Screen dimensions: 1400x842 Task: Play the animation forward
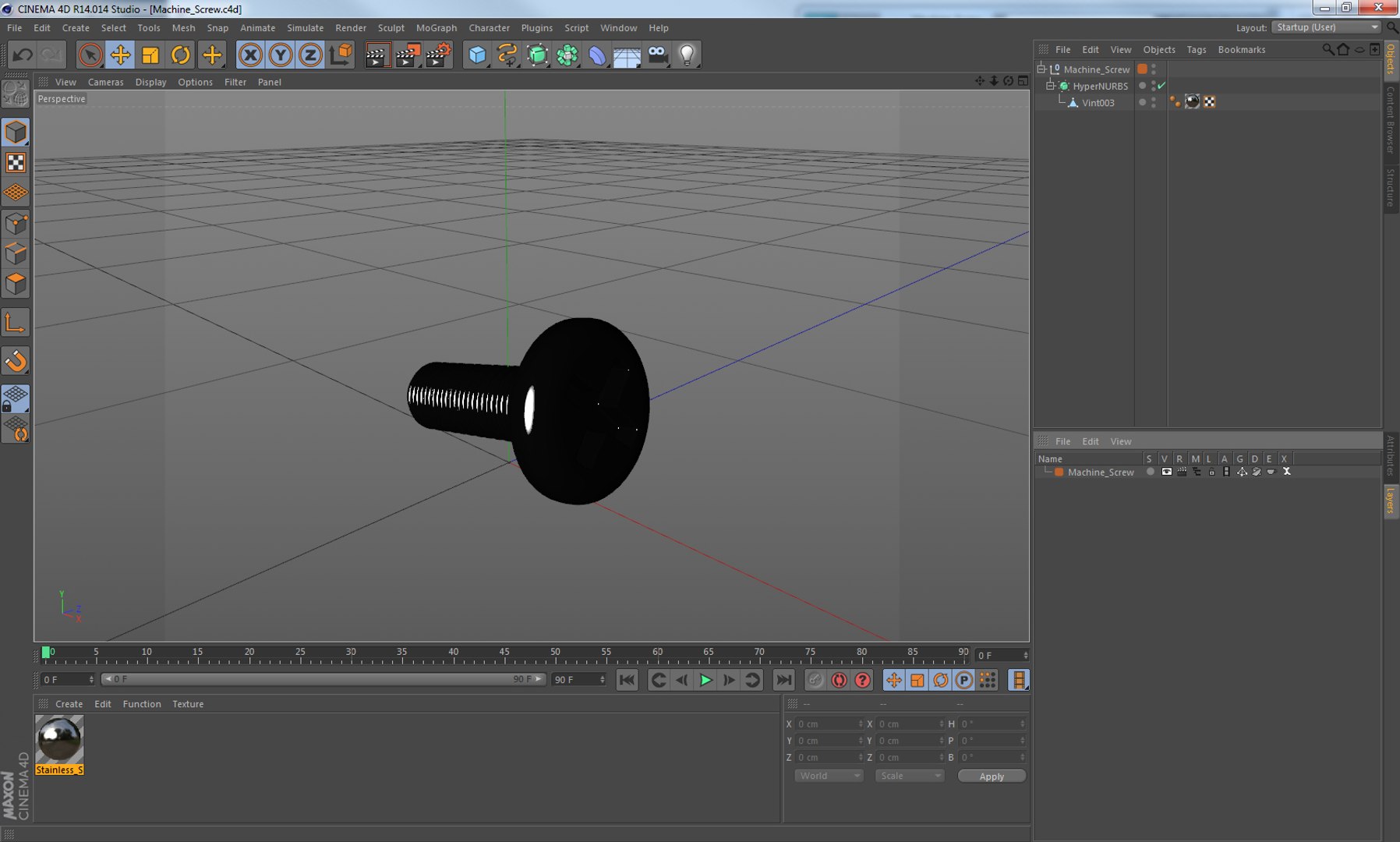(705, 680)
